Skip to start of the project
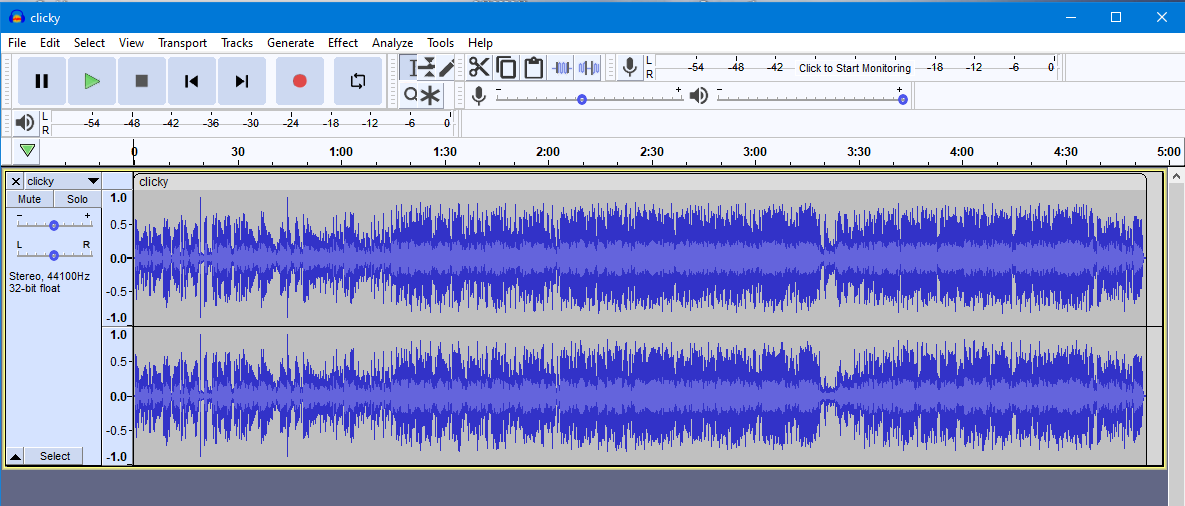This screenshot has width=1185, height=506. 192,81
